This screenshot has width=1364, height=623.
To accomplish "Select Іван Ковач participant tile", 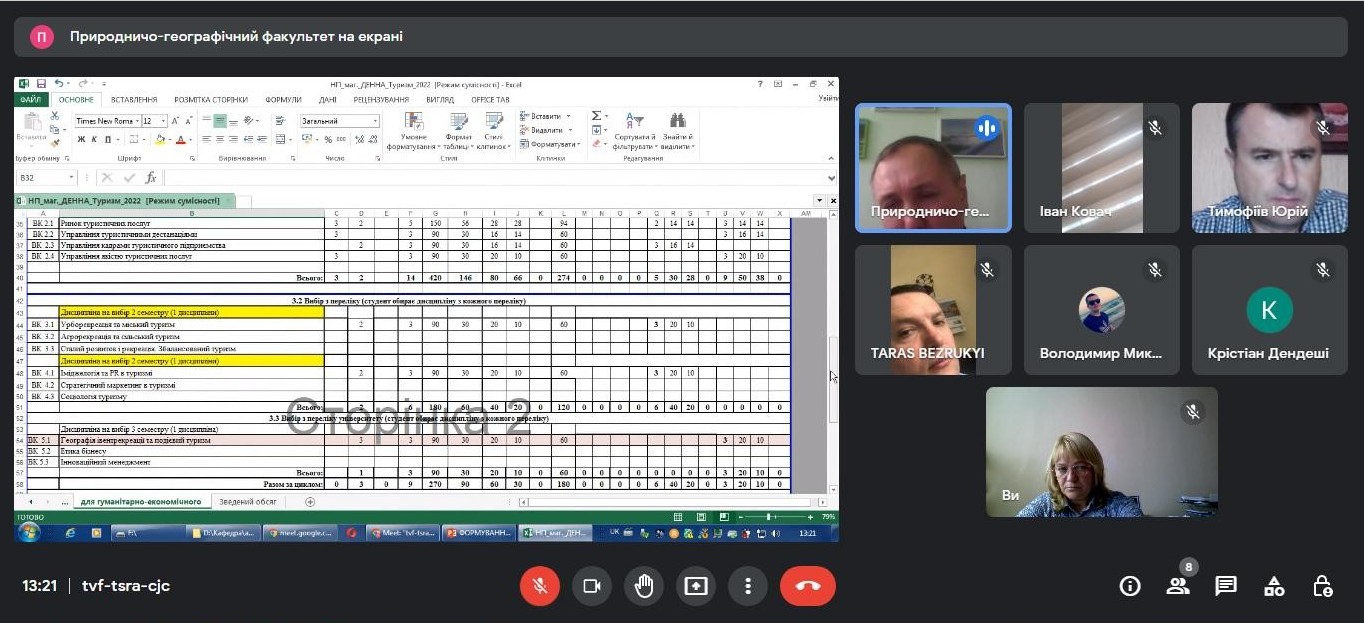I will click(x=1102, y=168).
